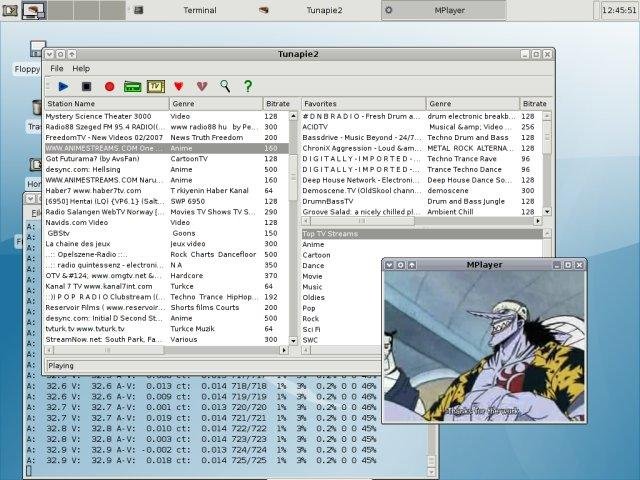
Task: Click the blue Play button in toolbar
Action: [x=63, y=87]
